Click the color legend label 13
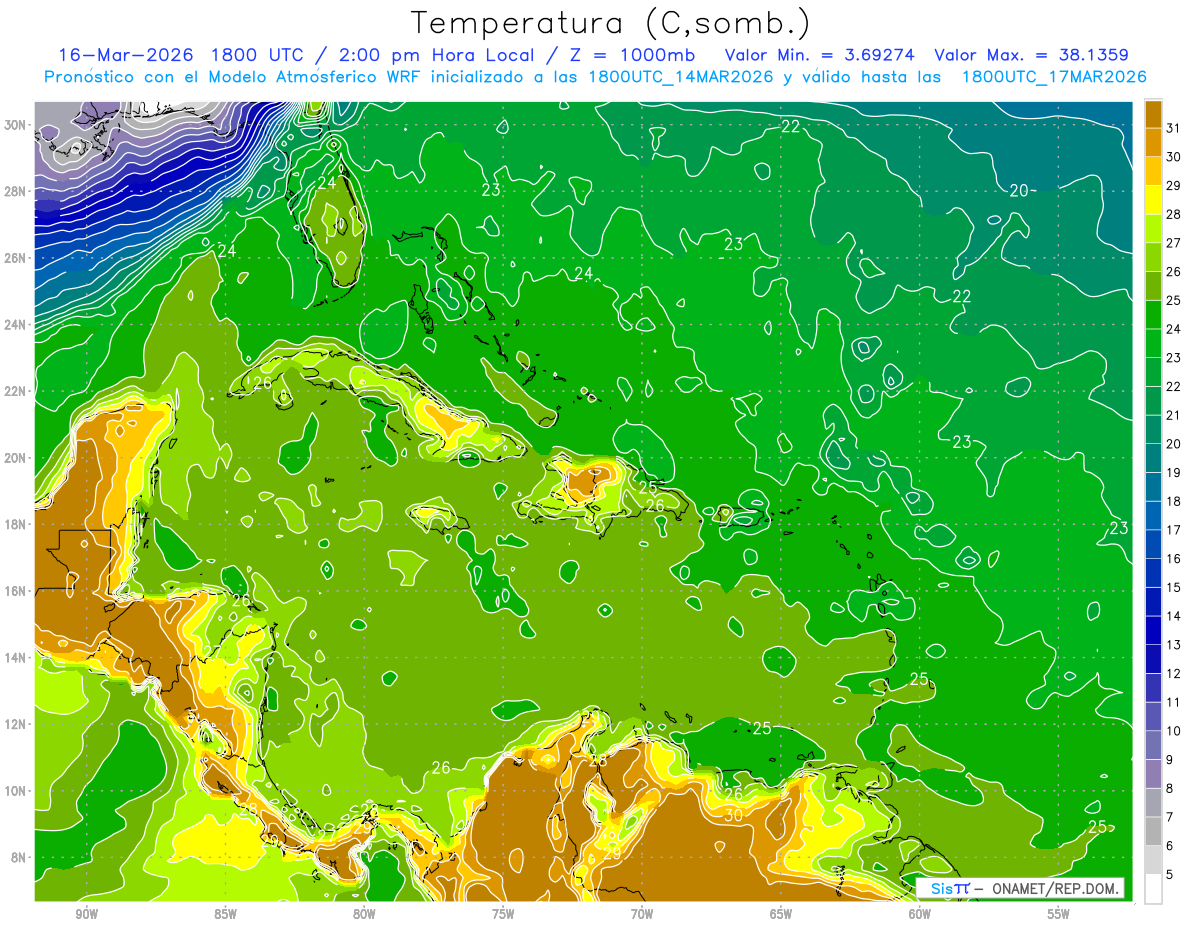The width and height of the screenshot is (1200, 927). [x=1173, y=645]
